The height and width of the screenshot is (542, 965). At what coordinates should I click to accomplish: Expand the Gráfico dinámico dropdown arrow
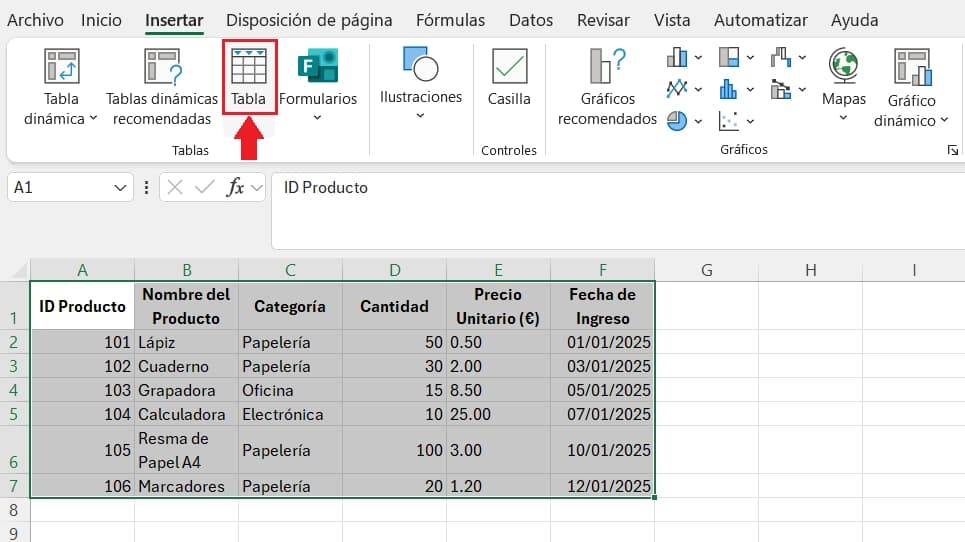(x=944, y=120)
